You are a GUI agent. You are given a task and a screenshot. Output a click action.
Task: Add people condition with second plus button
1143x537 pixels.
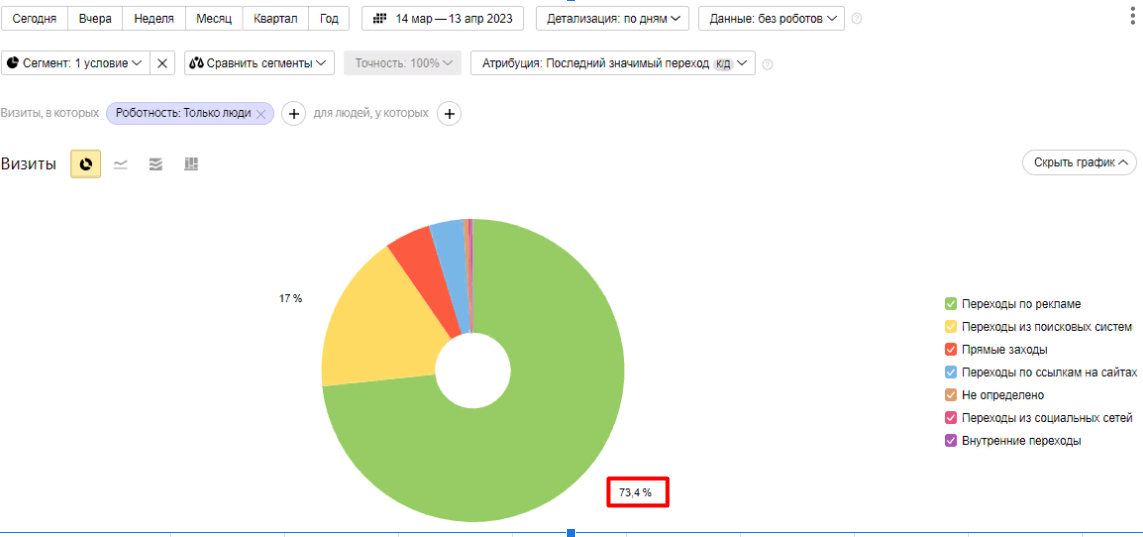point(449,114)
